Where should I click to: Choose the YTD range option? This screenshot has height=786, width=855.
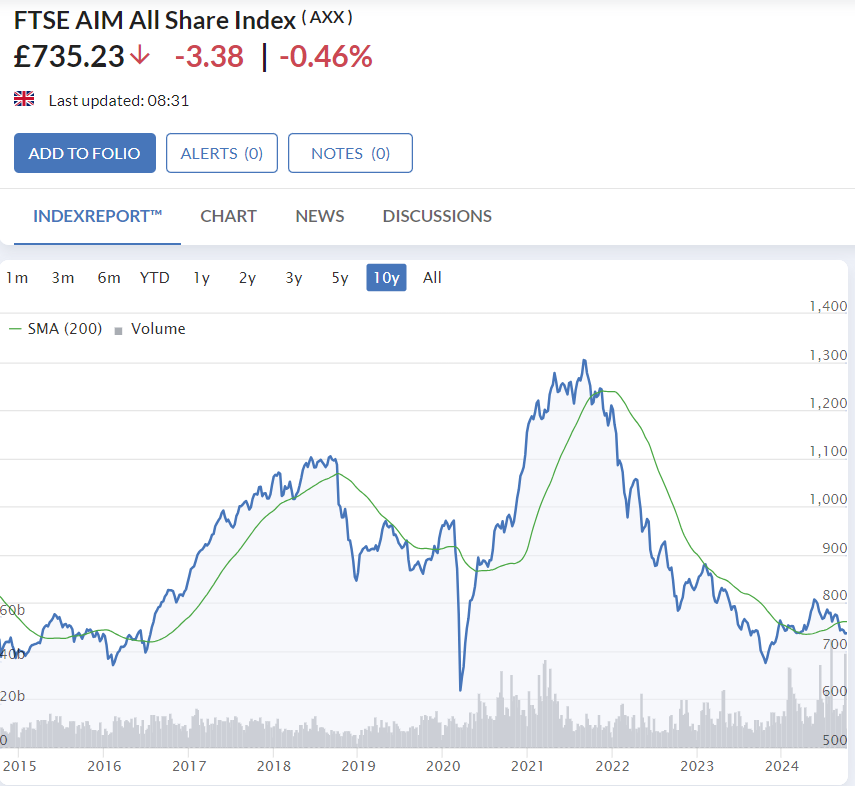coord(154,278)
